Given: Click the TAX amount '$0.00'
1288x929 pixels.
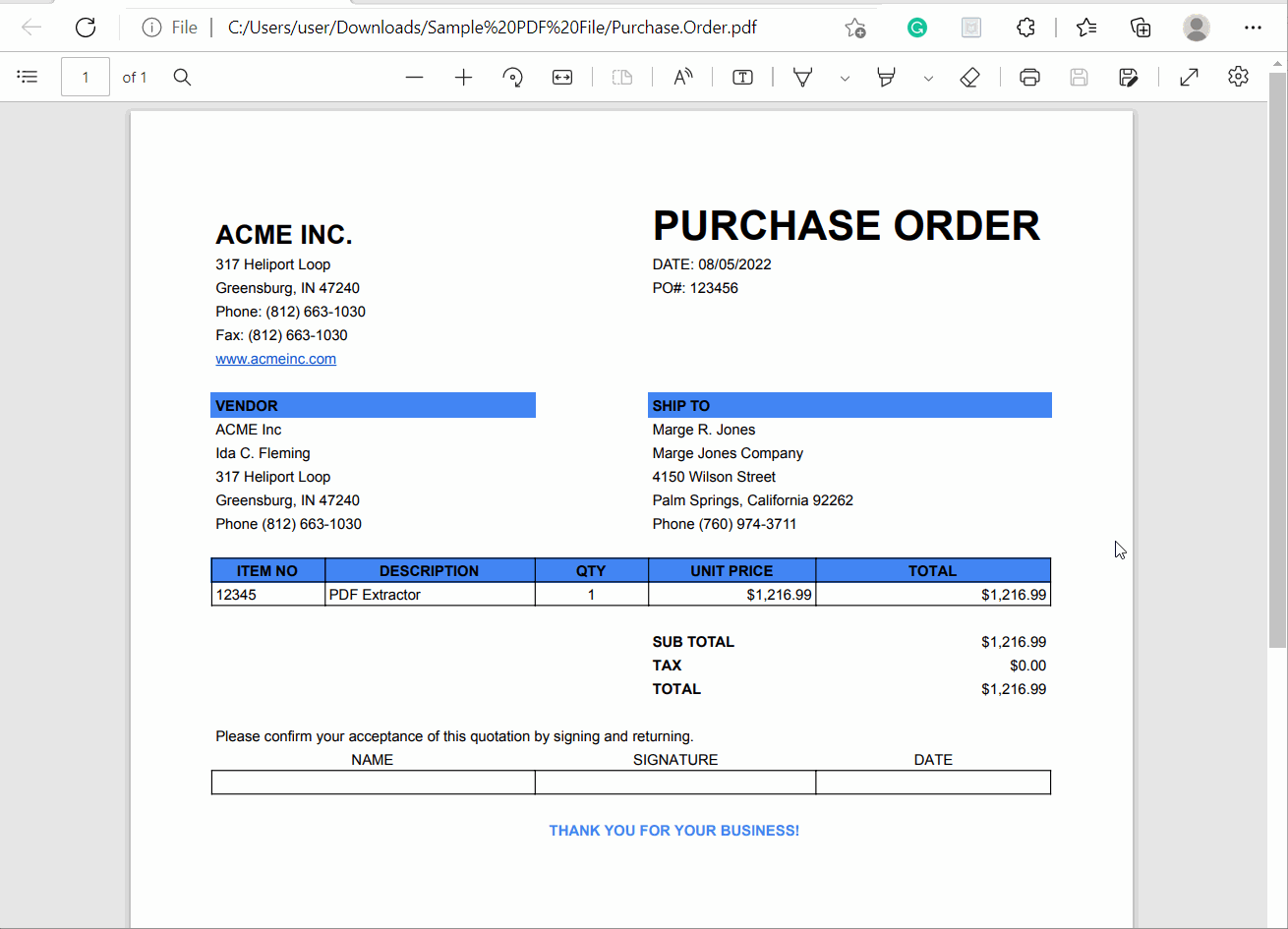Looking at the screenshot, I should pos(1027,666).
